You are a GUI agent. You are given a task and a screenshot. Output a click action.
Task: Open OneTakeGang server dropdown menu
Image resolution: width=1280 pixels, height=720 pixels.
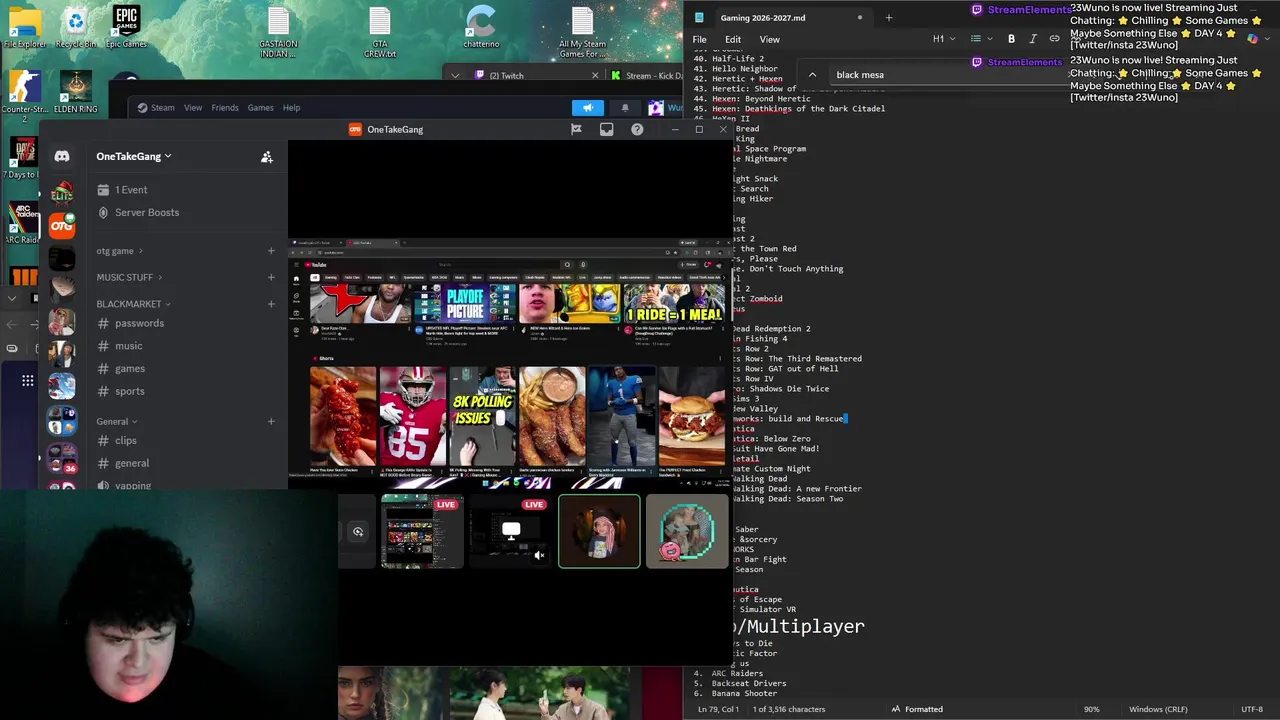(x=134, y=156)
